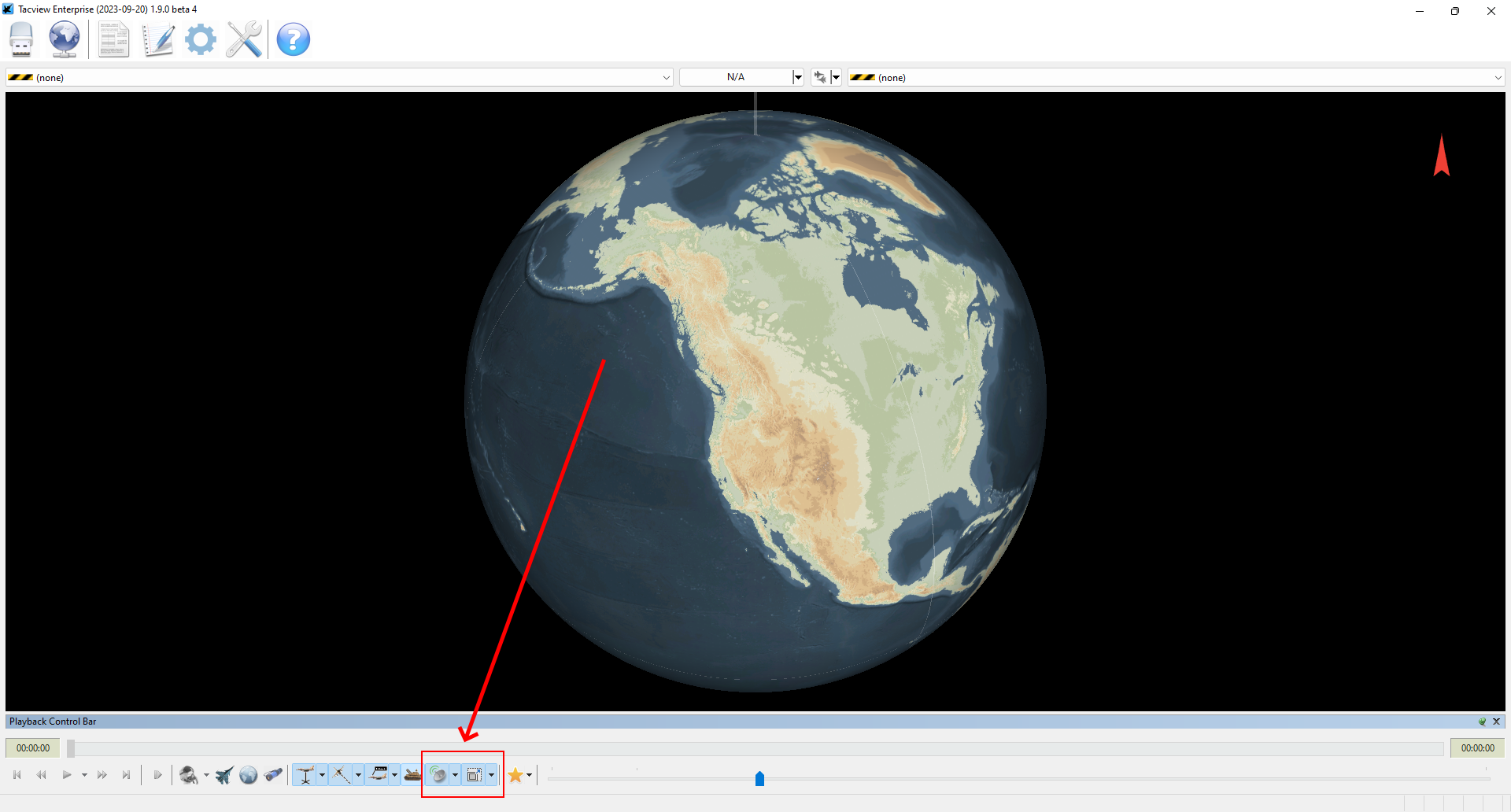The image size is (1511, 812).
Task: Toggle the bounding box overlay button
Action: 474,775
